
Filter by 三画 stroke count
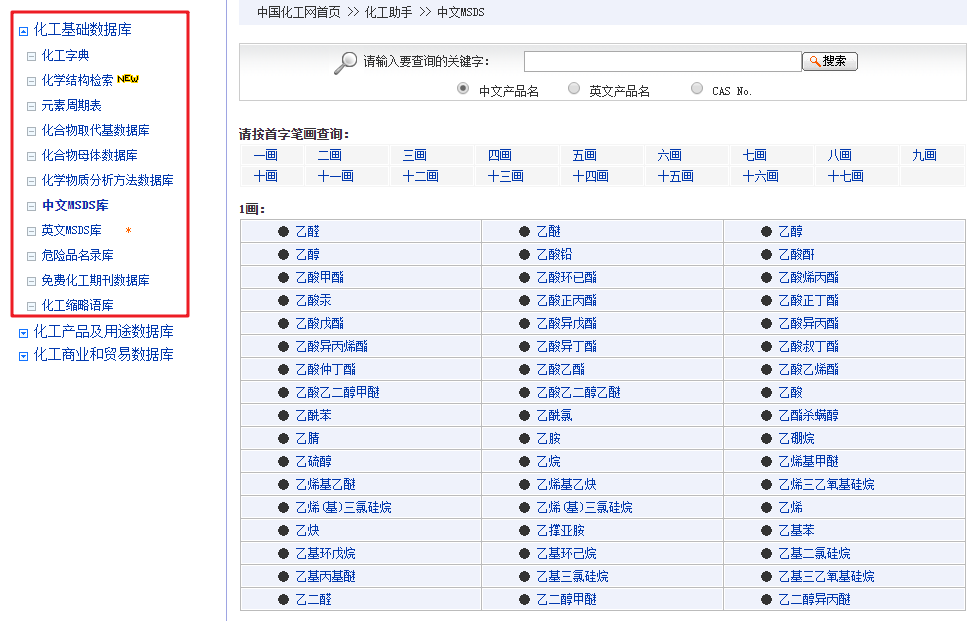415,155
